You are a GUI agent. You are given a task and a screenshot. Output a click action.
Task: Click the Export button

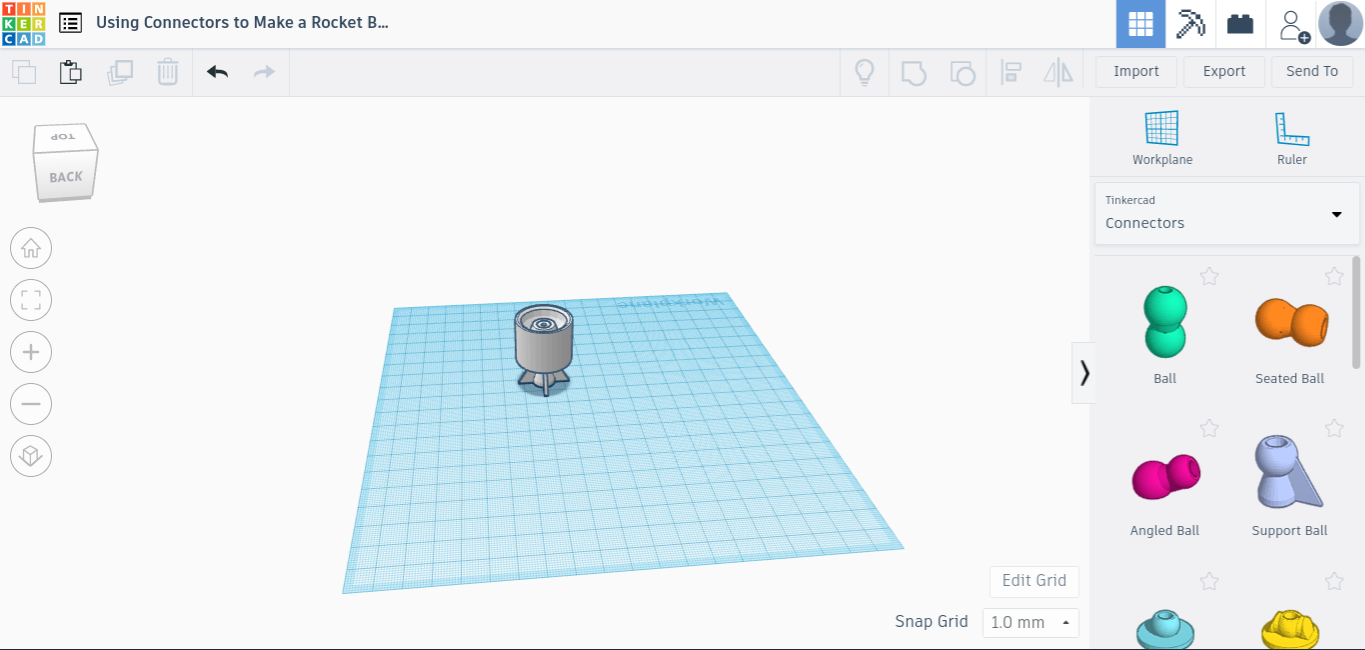(x=1224, y=71)
